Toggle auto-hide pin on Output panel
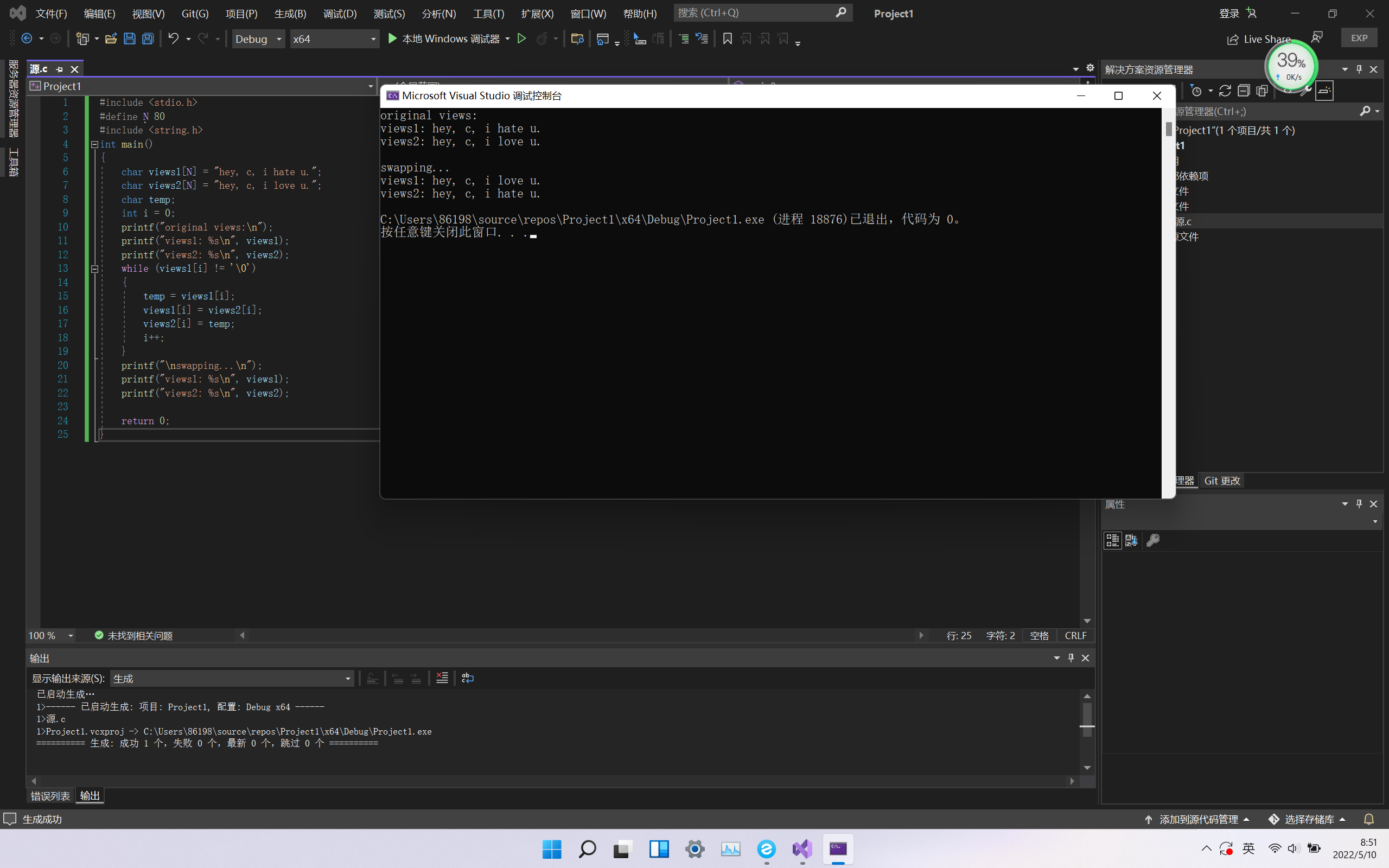The height and width of the screenshot is (868, 1389). 1071,658
